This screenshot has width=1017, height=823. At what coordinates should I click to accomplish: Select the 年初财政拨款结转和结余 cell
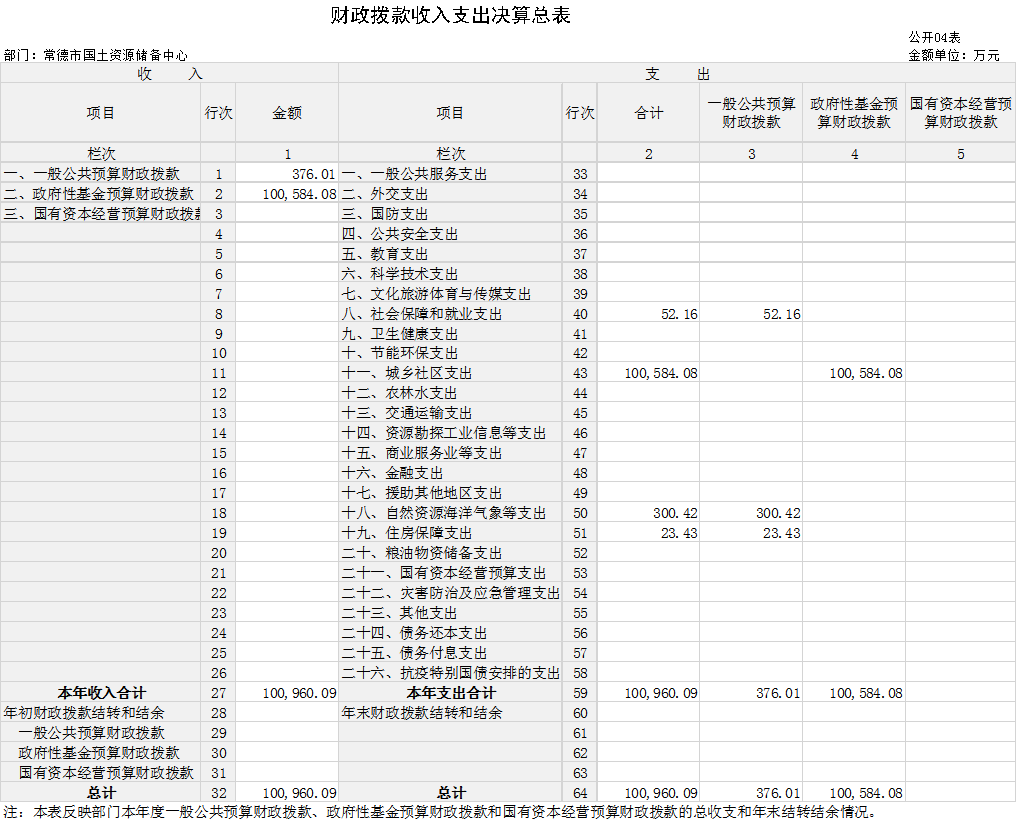[101, 713]
